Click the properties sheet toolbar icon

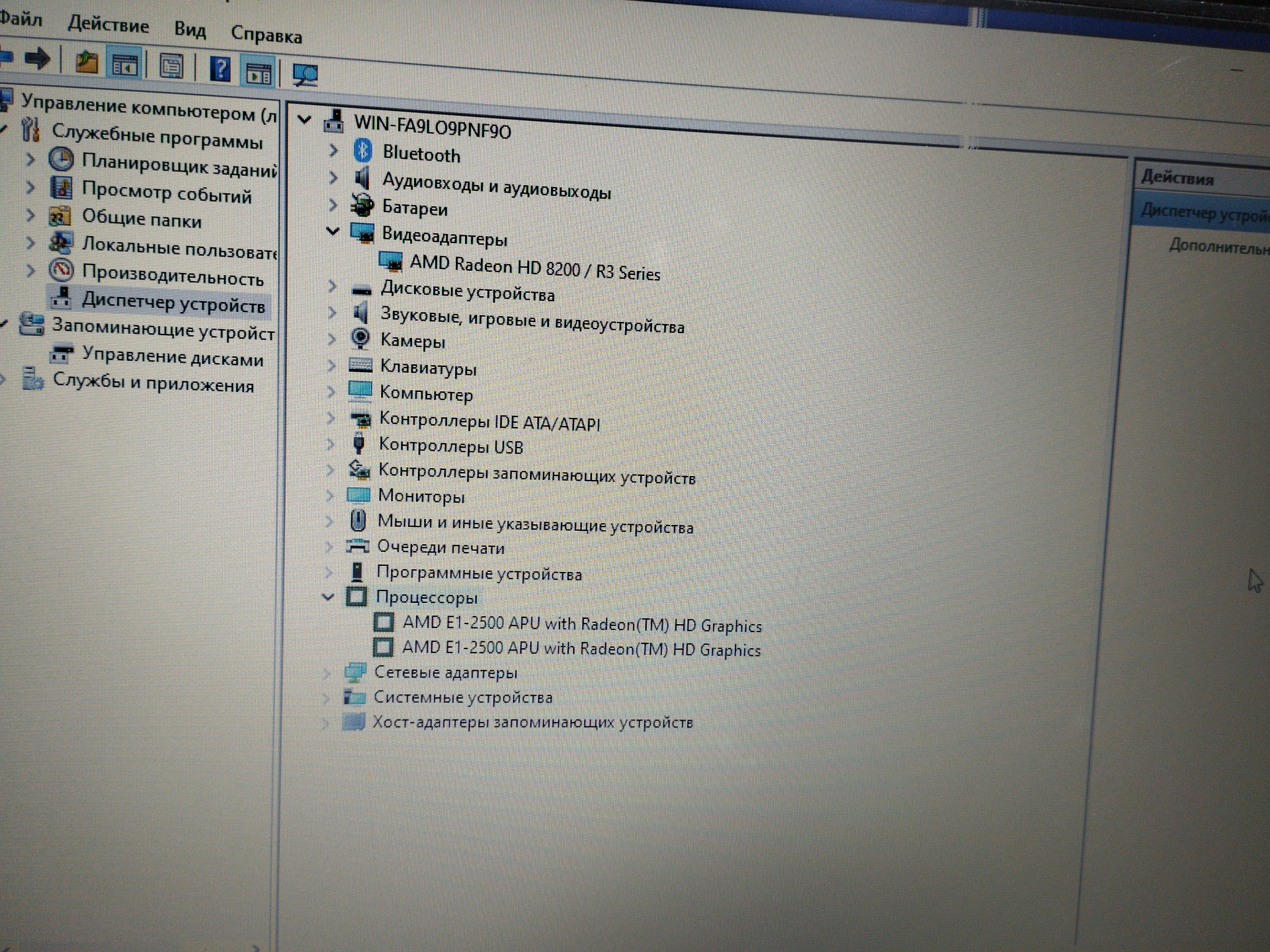(171, 66)
